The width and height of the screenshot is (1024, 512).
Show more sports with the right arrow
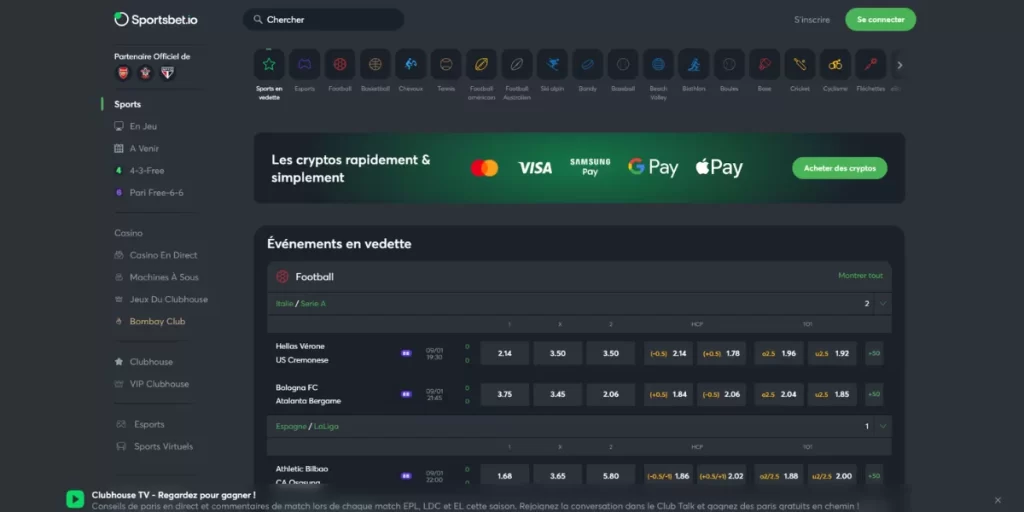[x=899, y=65]
